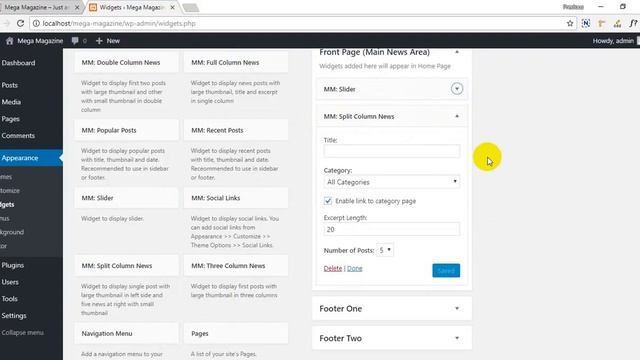Select the available Pages widget
The image size is (640, 360).
pos(236,333)
